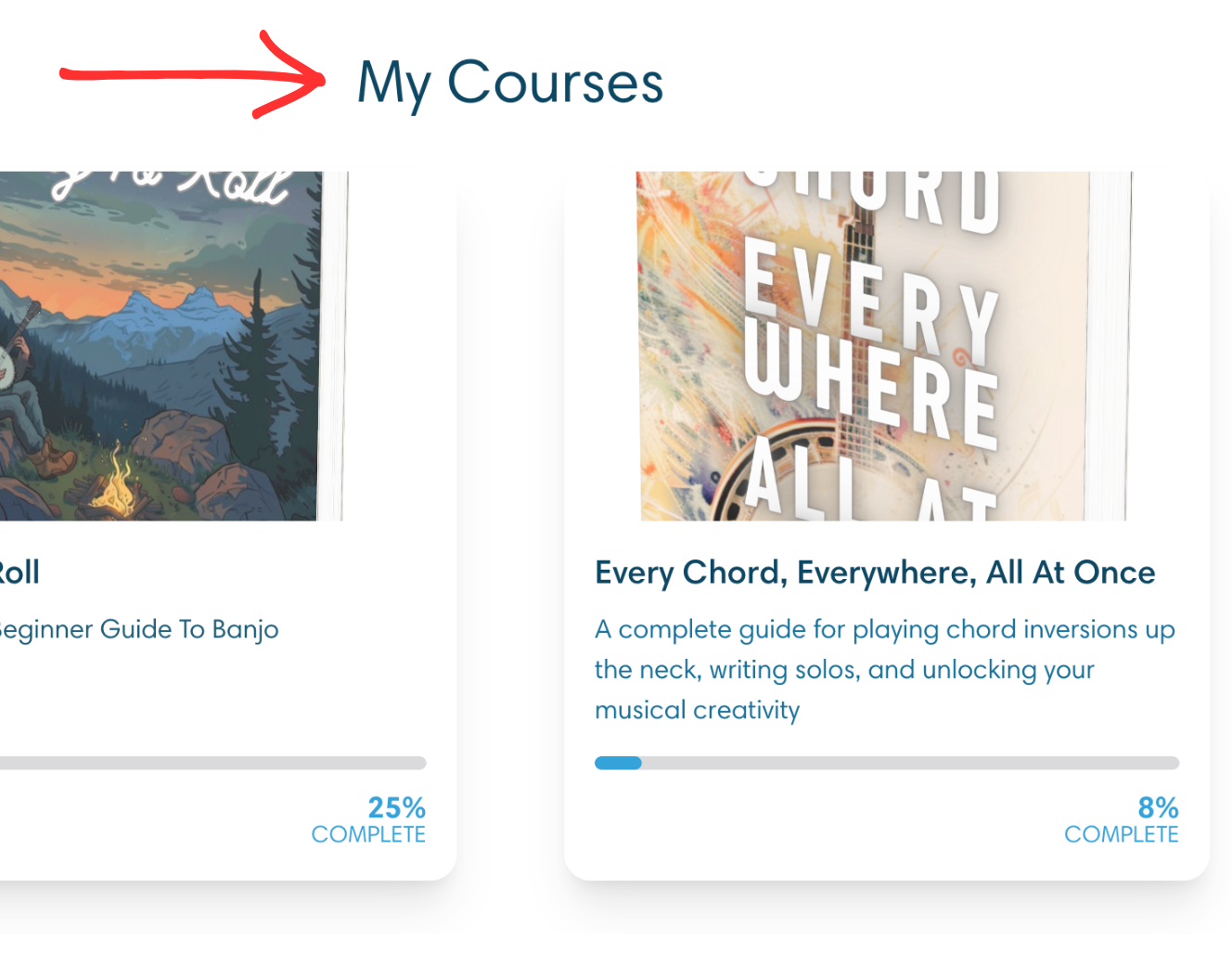1232x965 pixels.
Task: Open the mountain campfire course cover thumbnail
Action: click(x=167, y=345)
